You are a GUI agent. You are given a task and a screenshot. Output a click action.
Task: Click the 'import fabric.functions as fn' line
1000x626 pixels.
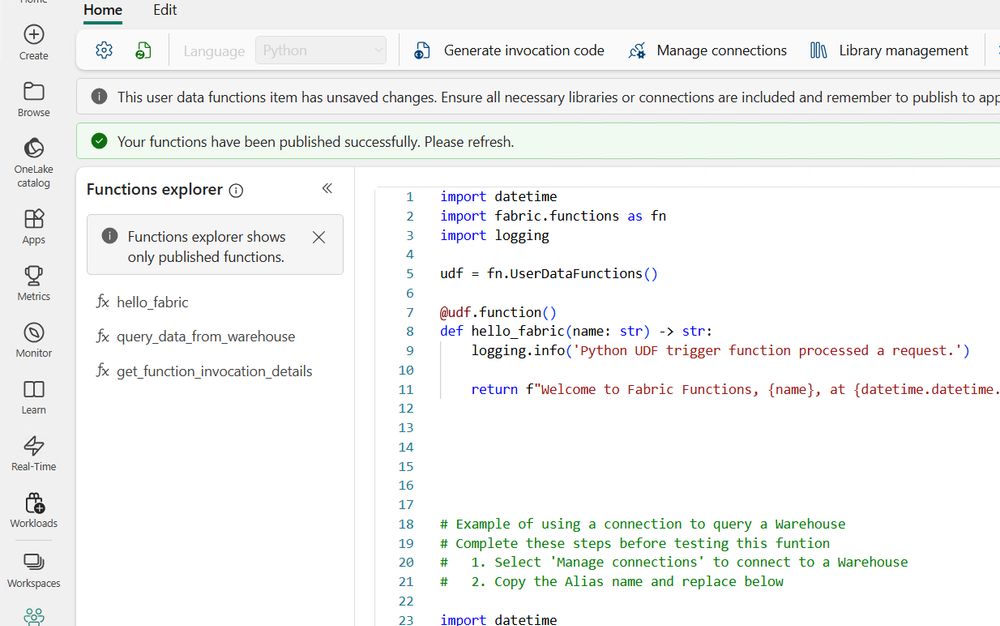click(x=553, y=216)
